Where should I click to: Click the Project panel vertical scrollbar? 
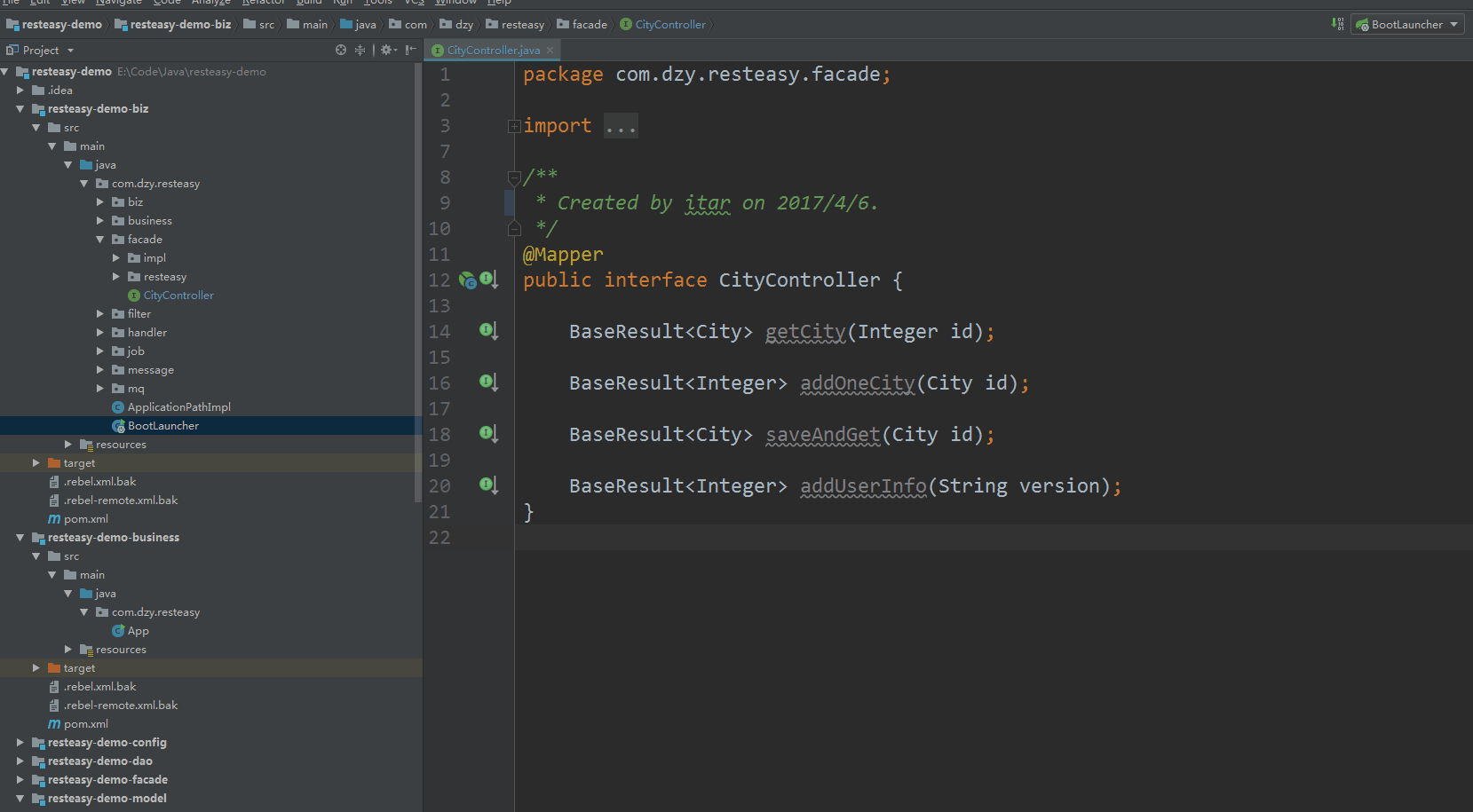pyautogui.click(x=418, y=284)
